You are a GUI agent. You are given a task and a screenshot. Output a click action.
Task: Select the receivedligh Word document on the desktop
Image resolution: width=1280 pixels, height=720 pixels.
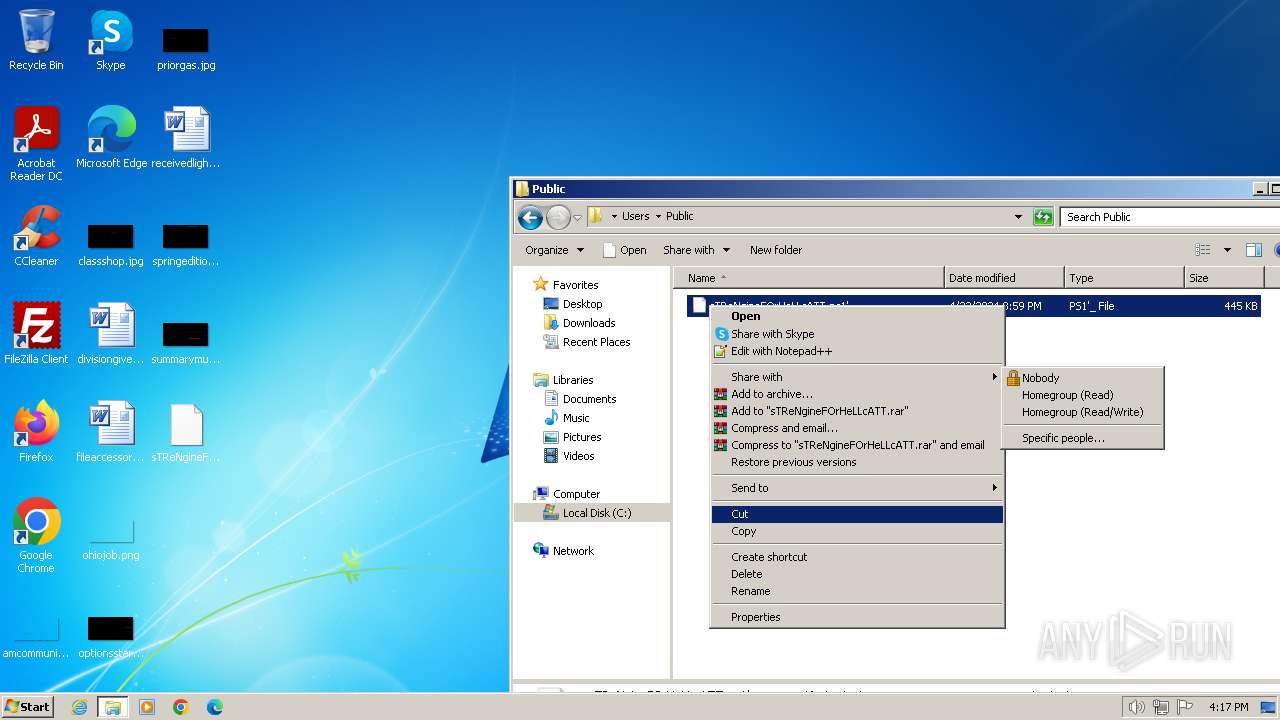click(186, 138)
